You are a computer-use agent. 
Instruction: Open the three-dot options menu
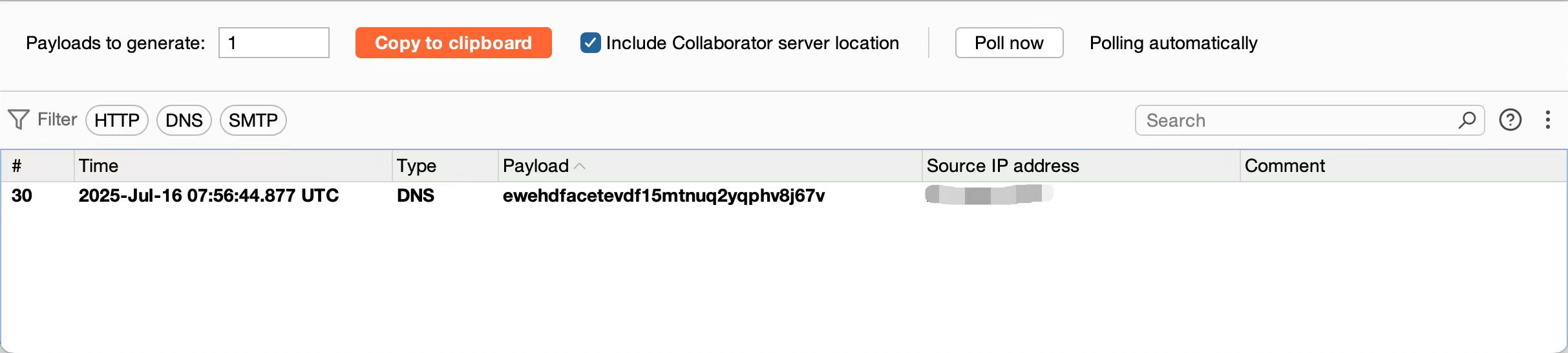[x=1547, y=120]
